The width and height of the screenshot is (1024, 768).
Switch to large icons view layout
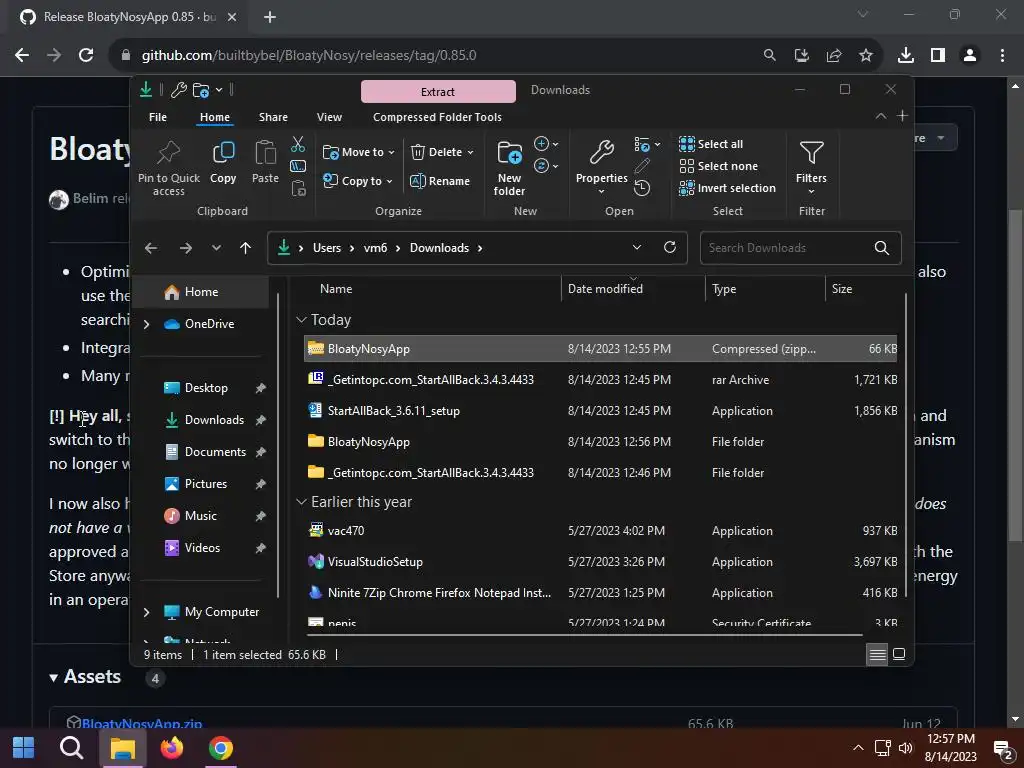pyautogui.click(x=899, y=654)
